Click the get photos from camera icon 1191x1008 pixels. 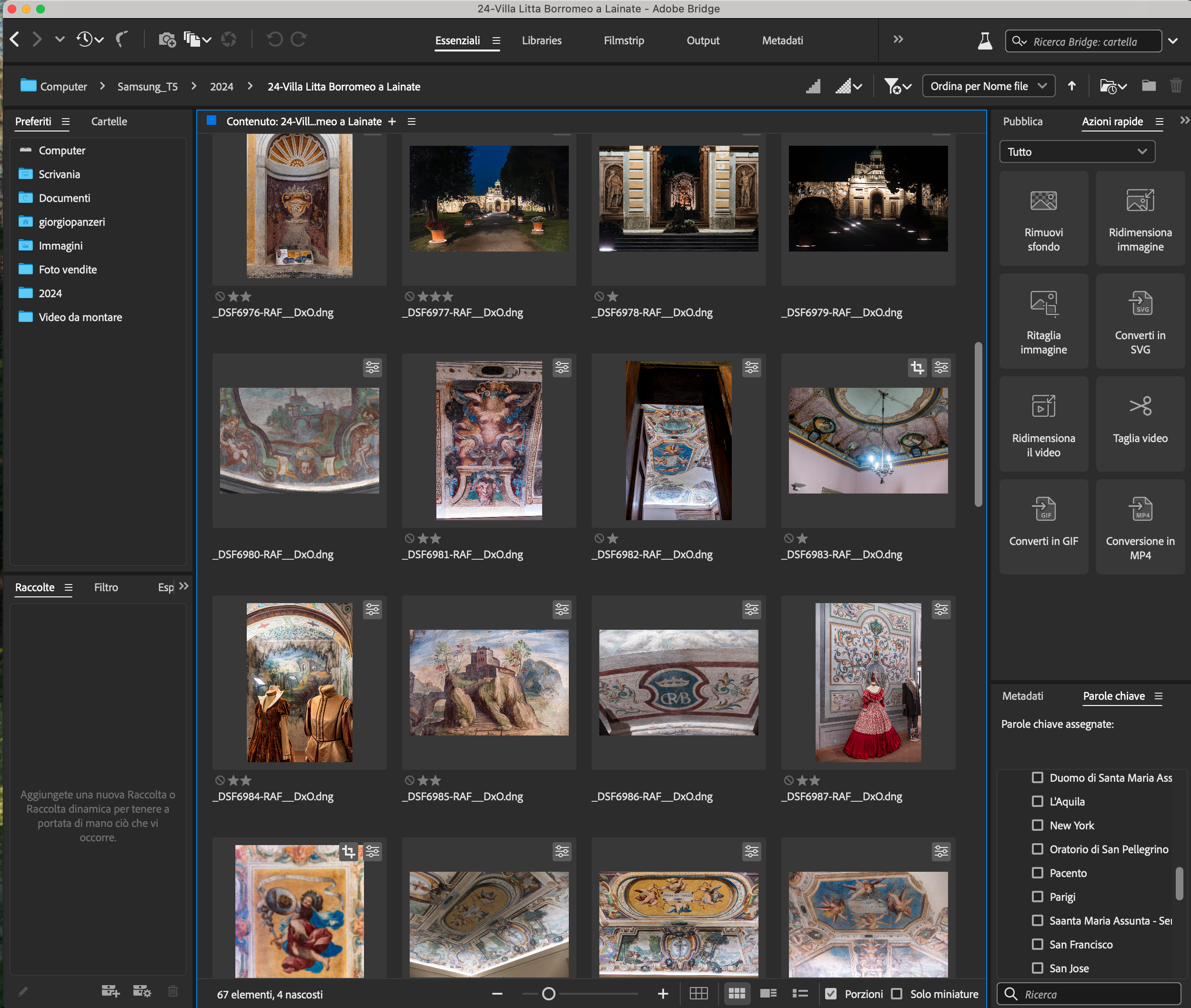click(167, 40)
